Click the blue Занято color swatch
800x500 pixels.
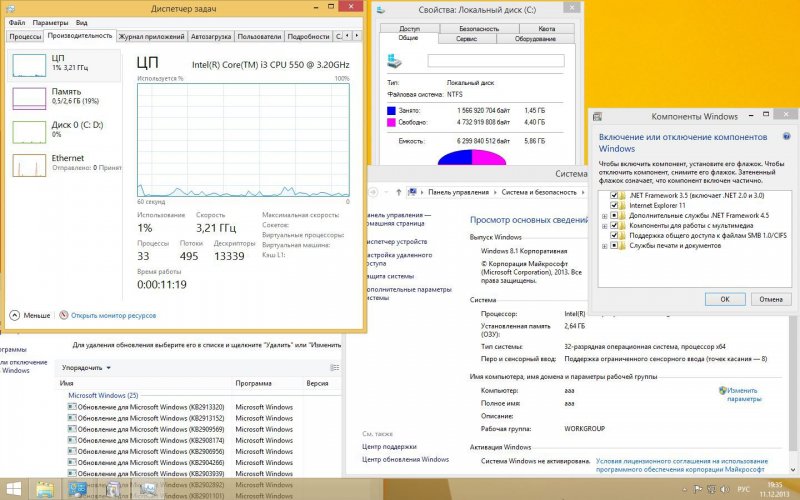pos(391,110)
